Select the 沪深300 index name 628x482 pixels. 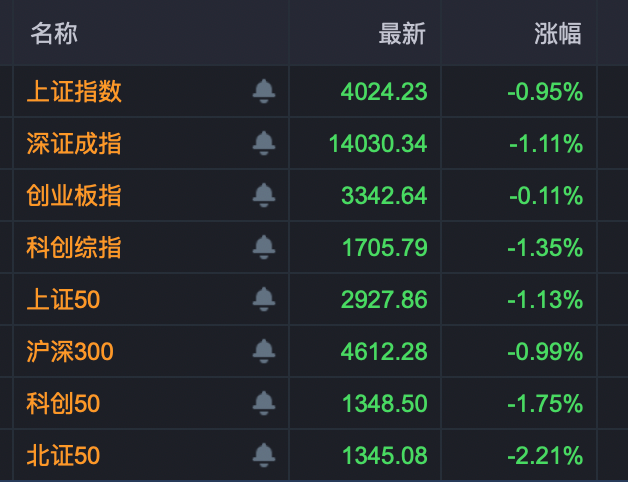click(x=70, y=351)
